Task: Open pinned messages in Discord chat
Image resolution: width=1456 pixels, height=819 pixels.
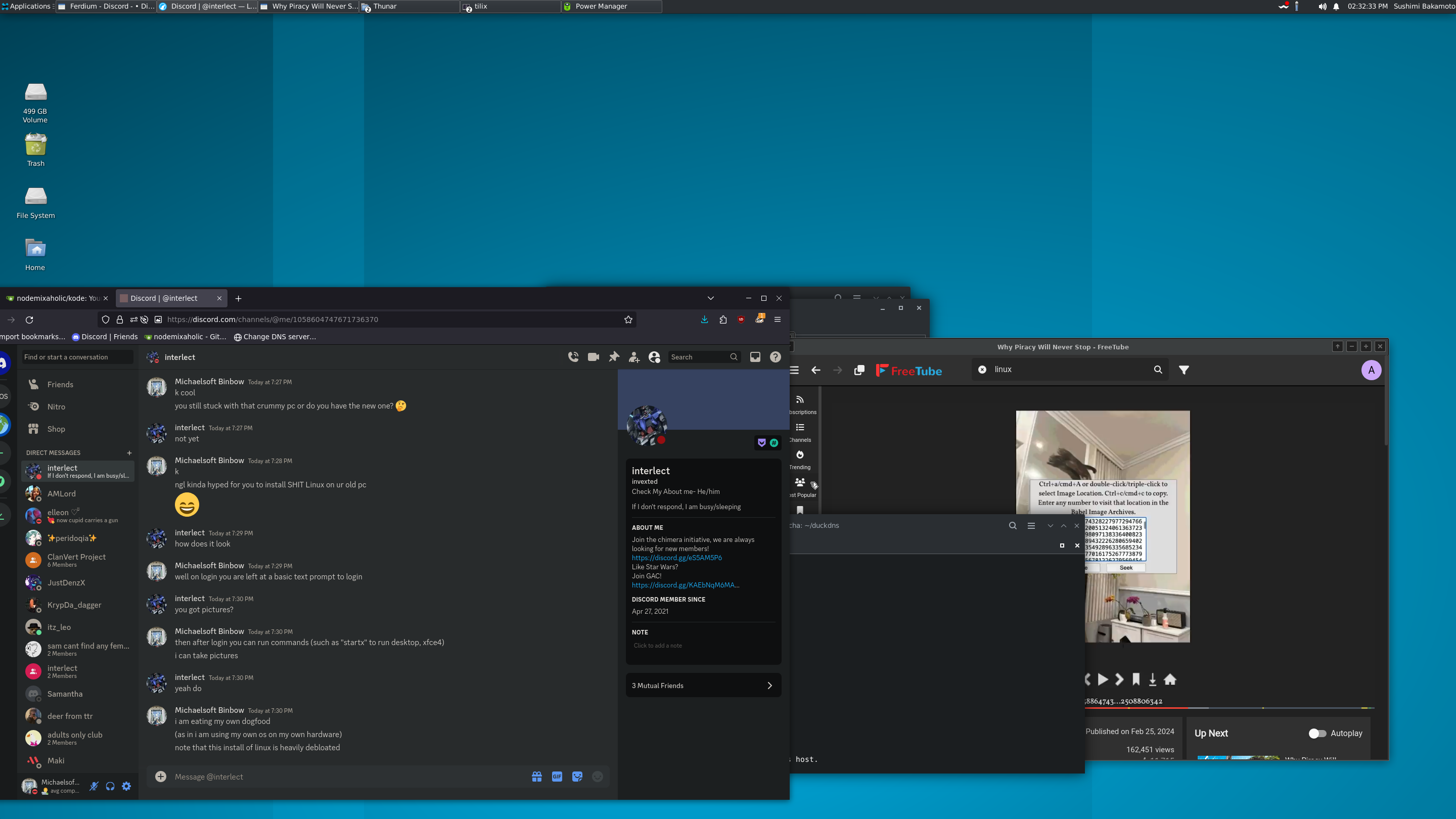Action: (x=614, y=356)
